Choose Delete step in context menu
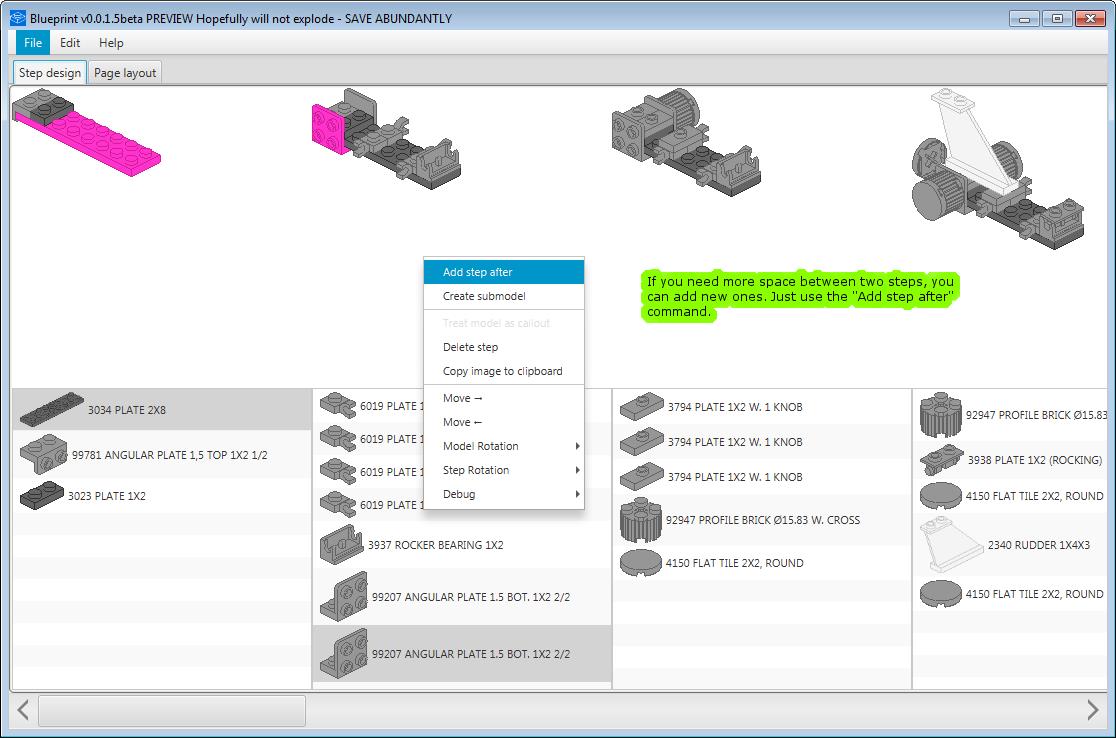 [504, 347]
